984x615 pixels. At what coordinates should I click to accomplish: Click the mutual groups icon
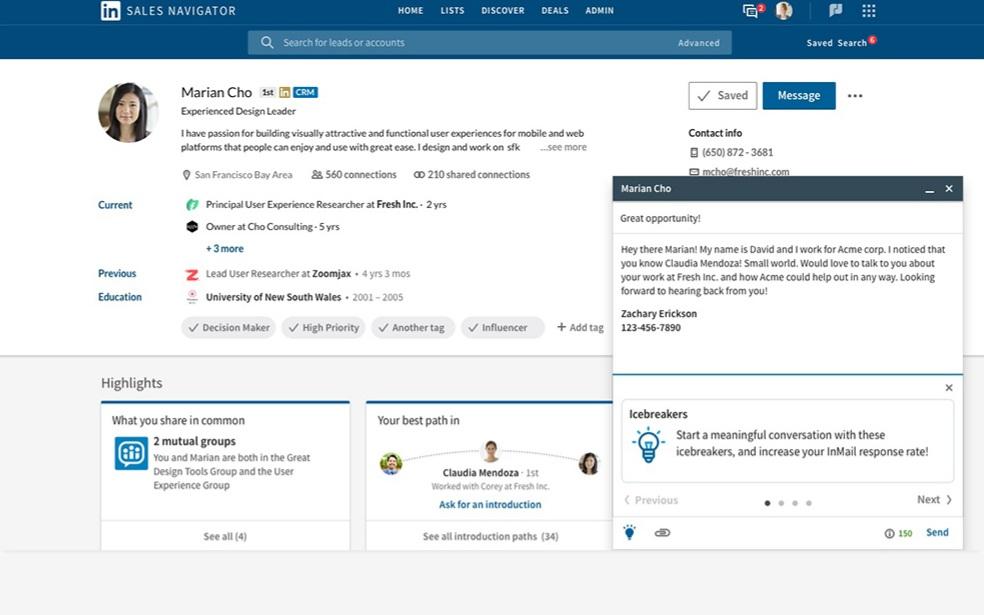[x=131, y=452]
